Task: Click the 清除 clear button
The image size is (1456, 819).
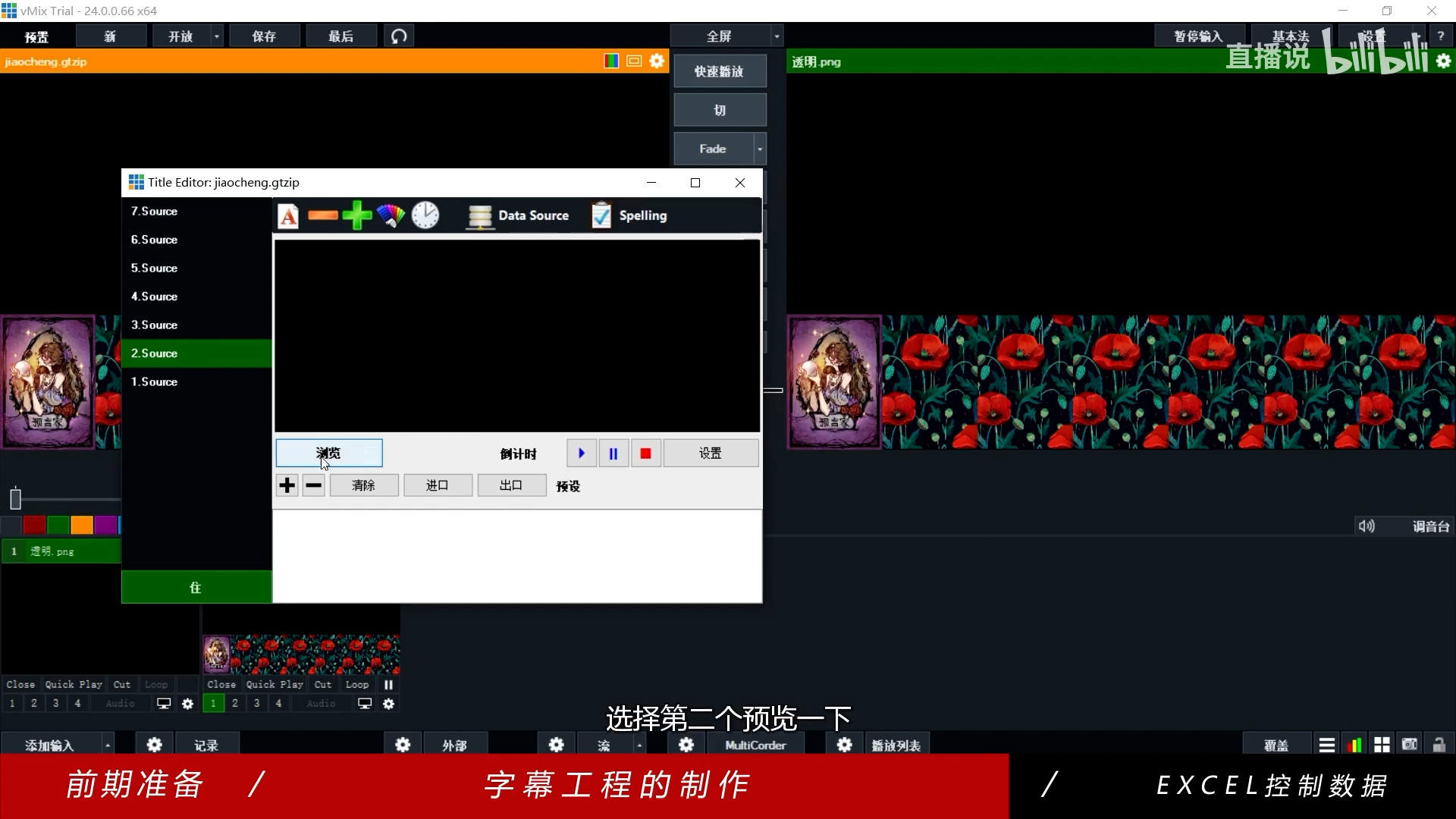Action: [364, 485]
